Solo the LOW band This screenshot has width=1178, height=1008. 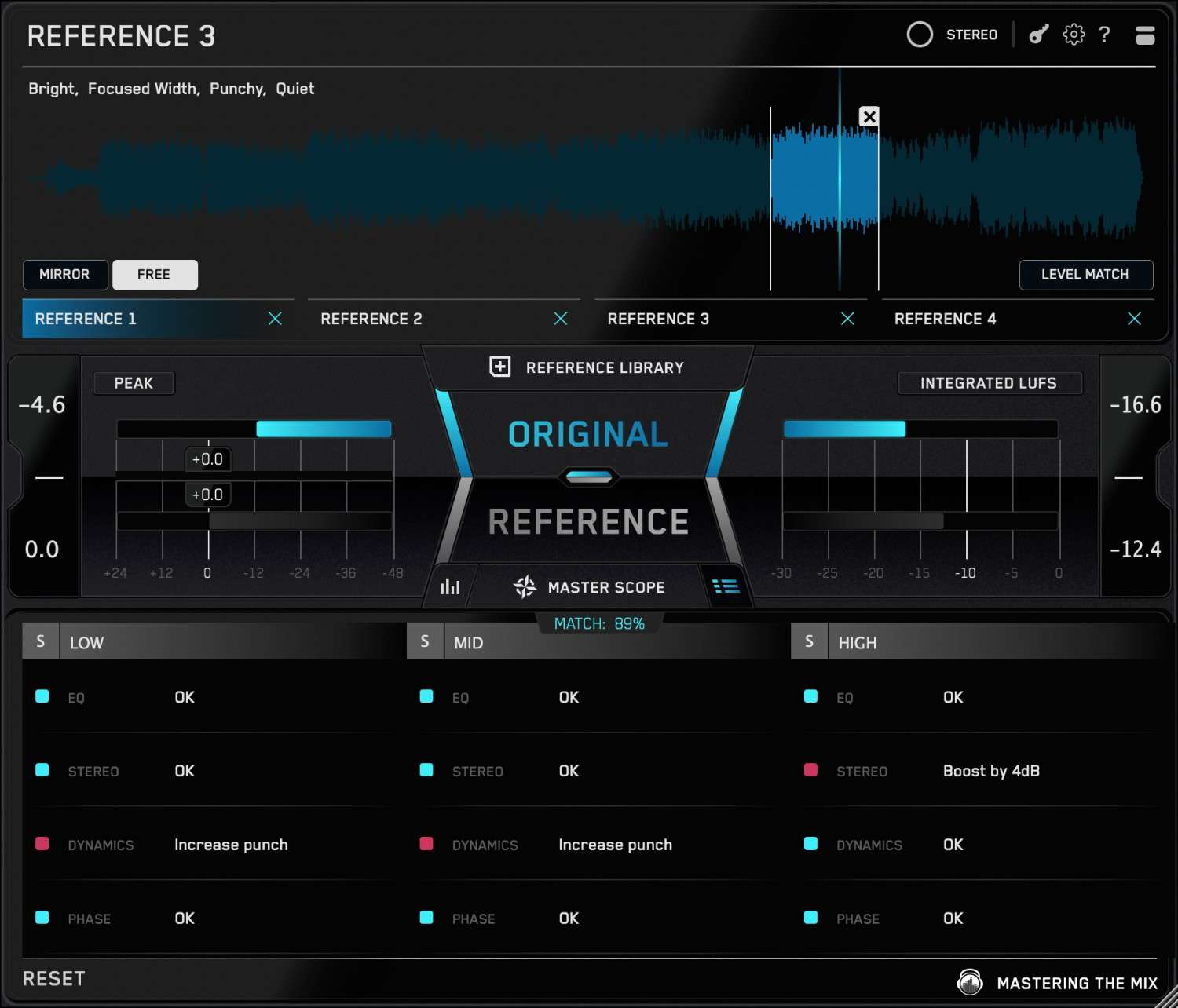tap(40, 641)
